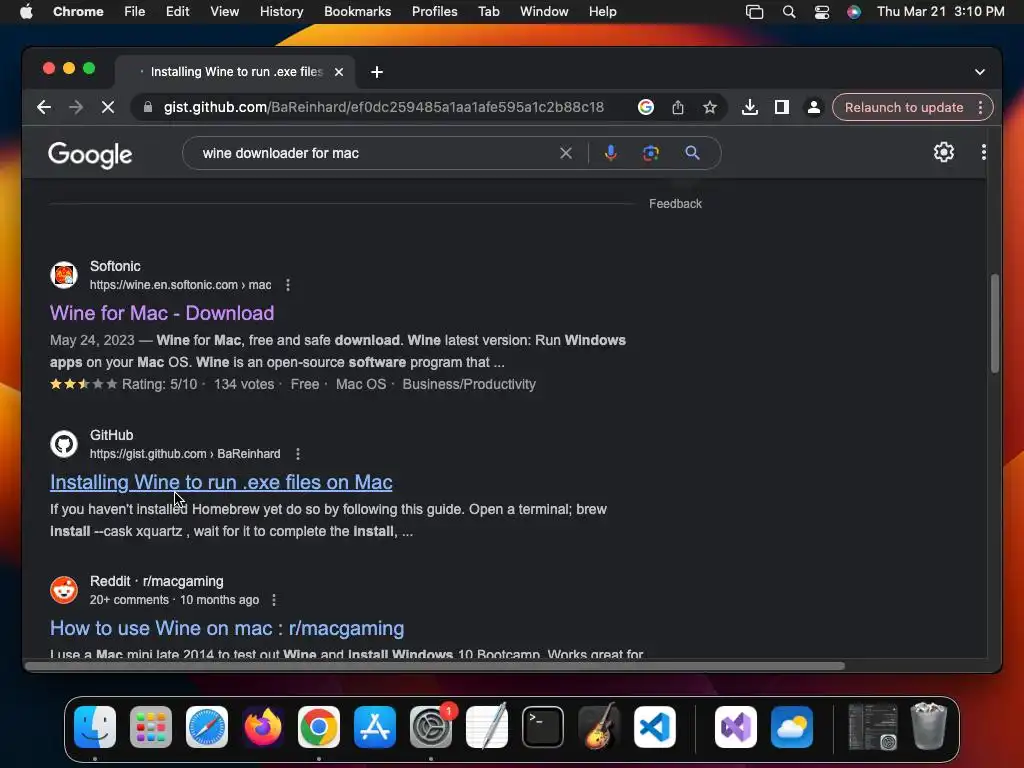Open Installing Wine to run .exe link
1024x768 pixels.
point(221,482)
